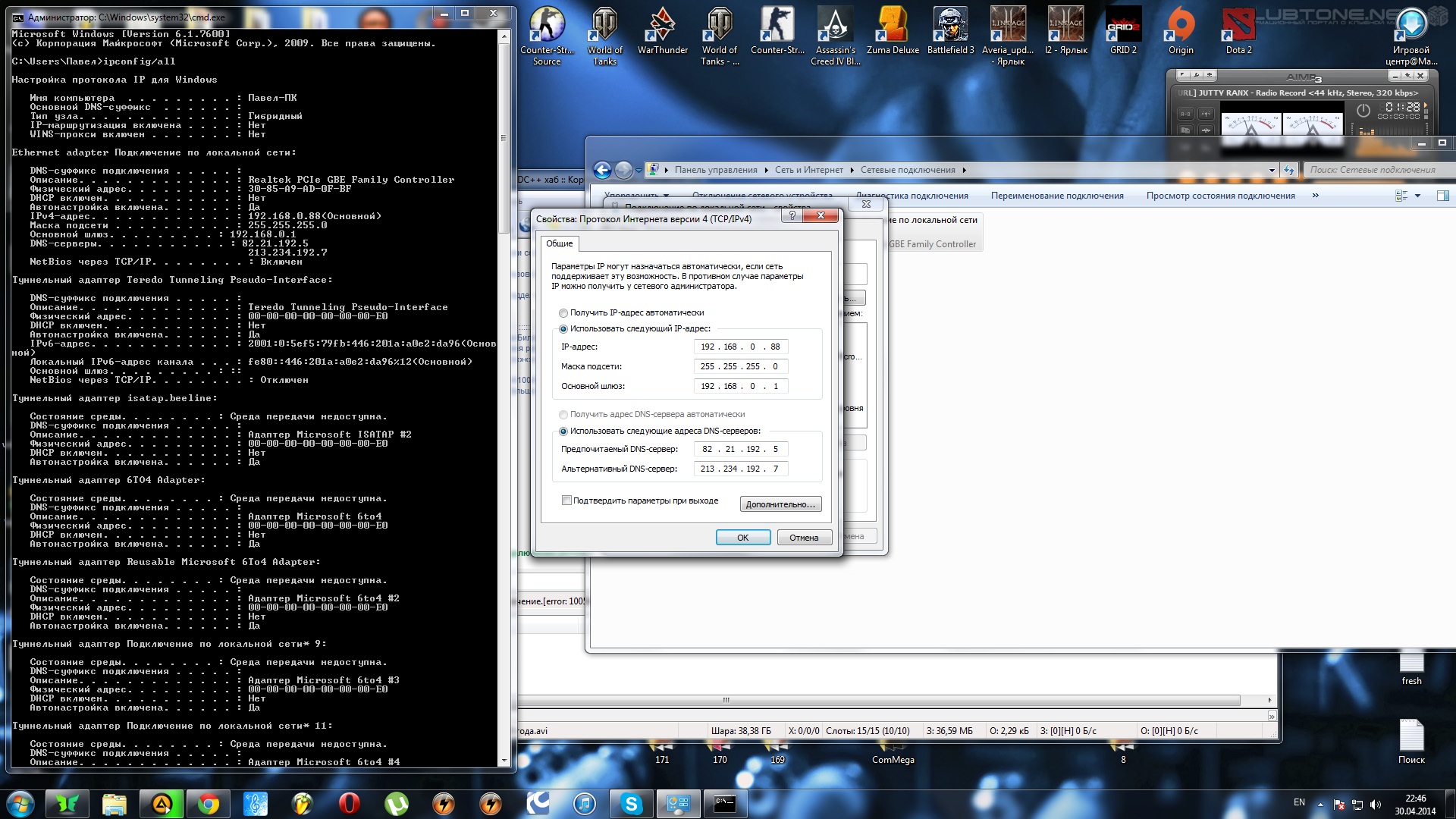1456x819 pixels.
Task: Expand the address bar history dropdown
Action: tap(1272, 170)
